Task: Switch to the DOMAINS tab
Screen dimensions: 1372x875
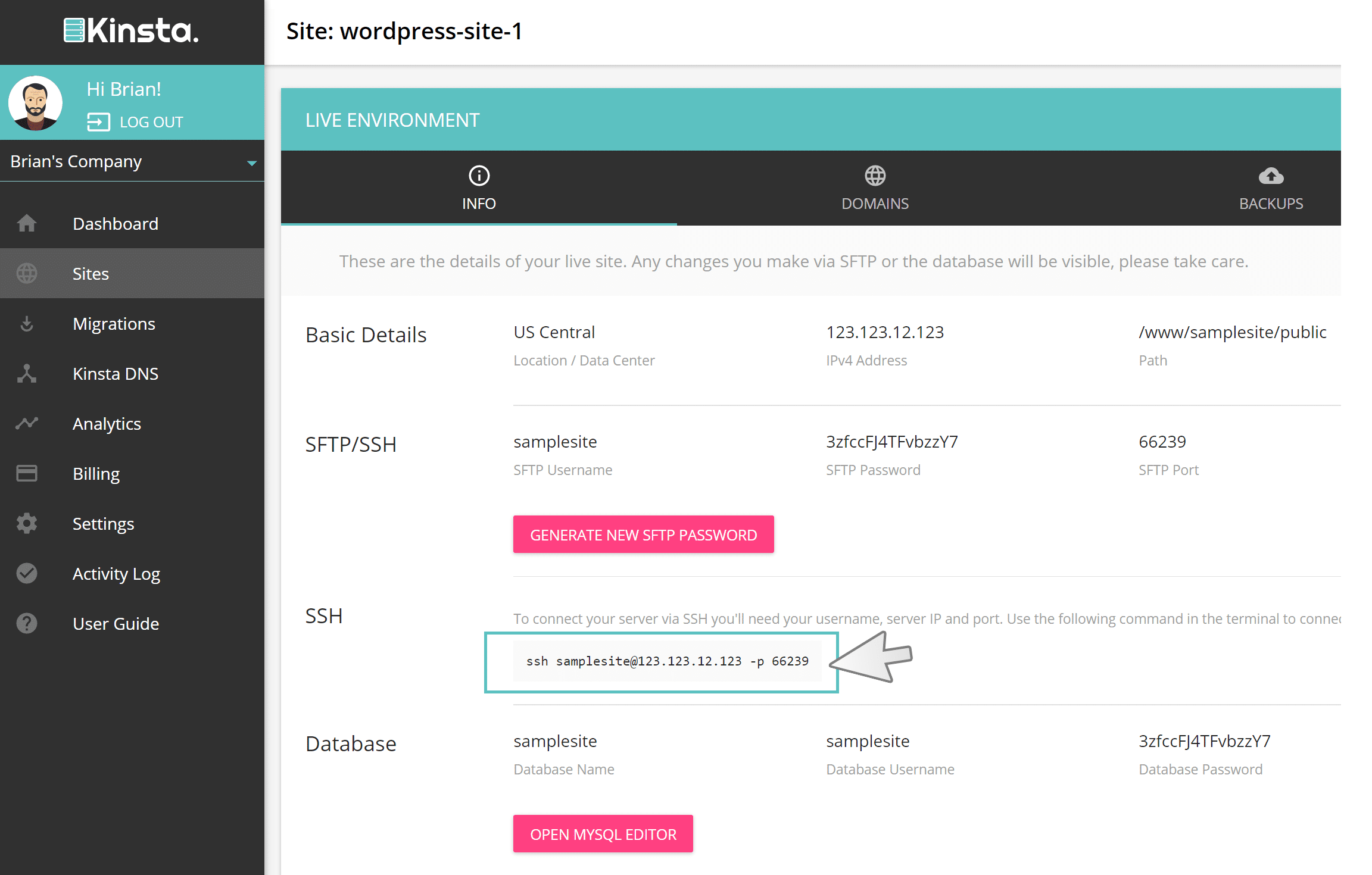Action: point(875,188)
